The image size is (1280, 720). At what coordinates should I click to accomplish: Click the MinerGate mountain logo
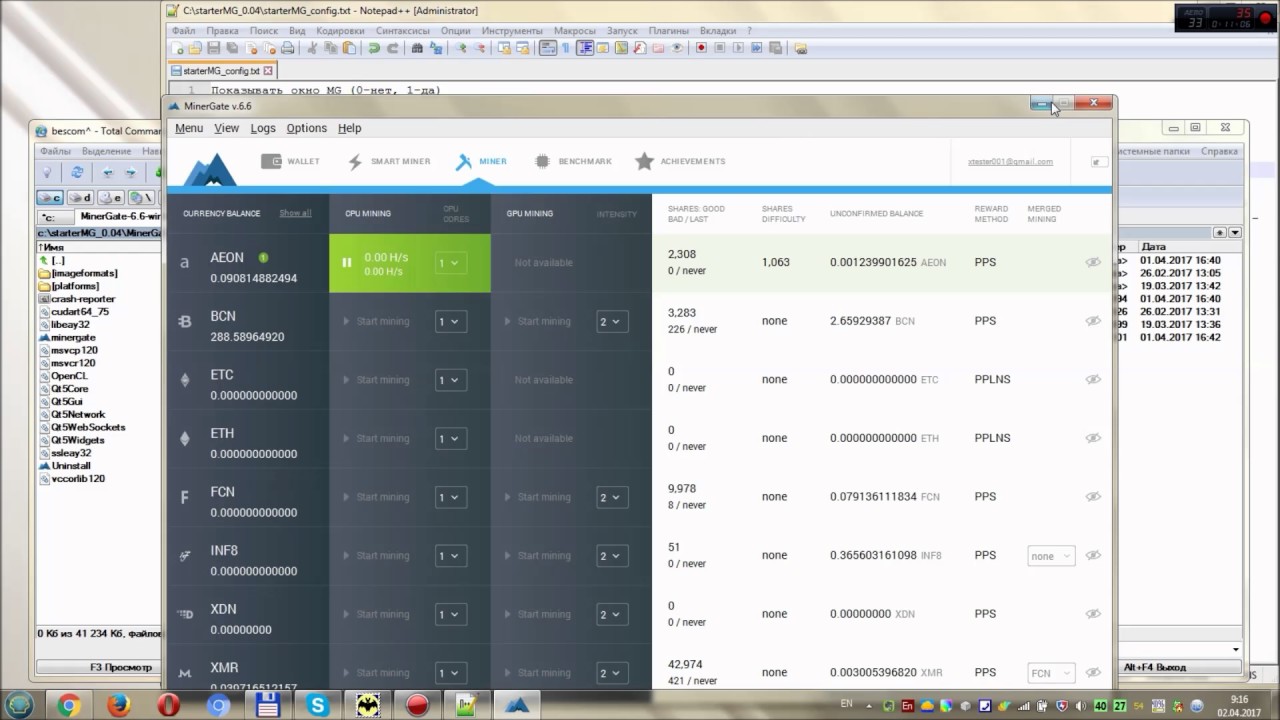pos(209,169)
